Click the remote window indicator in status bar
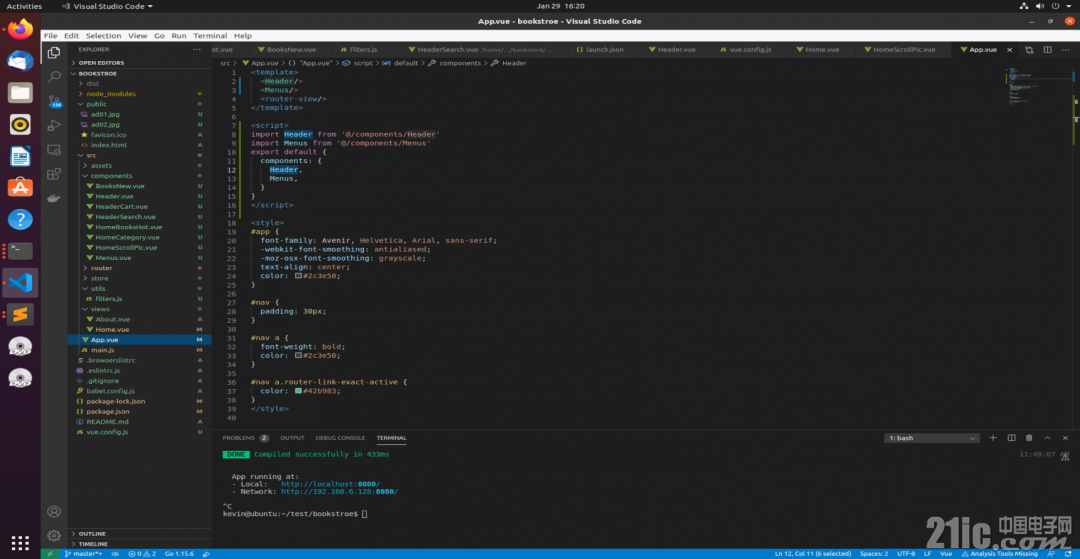1080x559 pixels. pos(50,553)
